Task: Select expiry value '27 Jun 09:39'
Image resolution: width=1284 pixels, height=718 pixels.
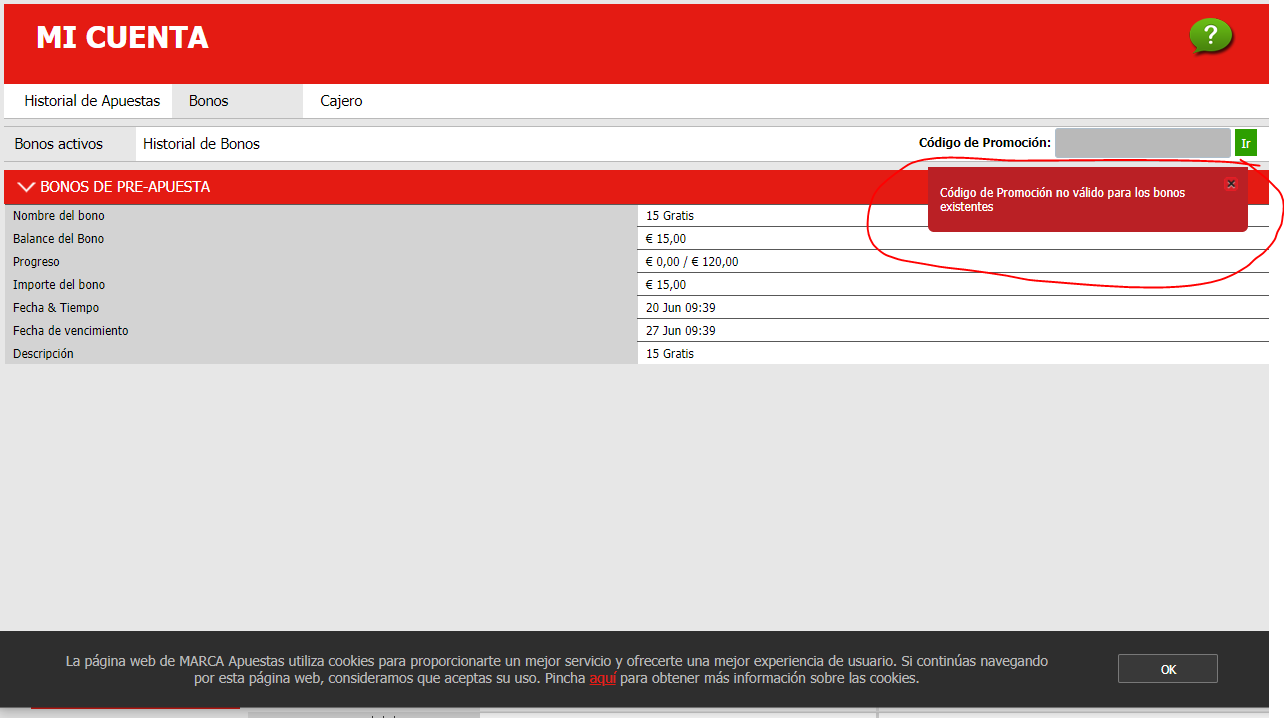Action: click(681, 331)
